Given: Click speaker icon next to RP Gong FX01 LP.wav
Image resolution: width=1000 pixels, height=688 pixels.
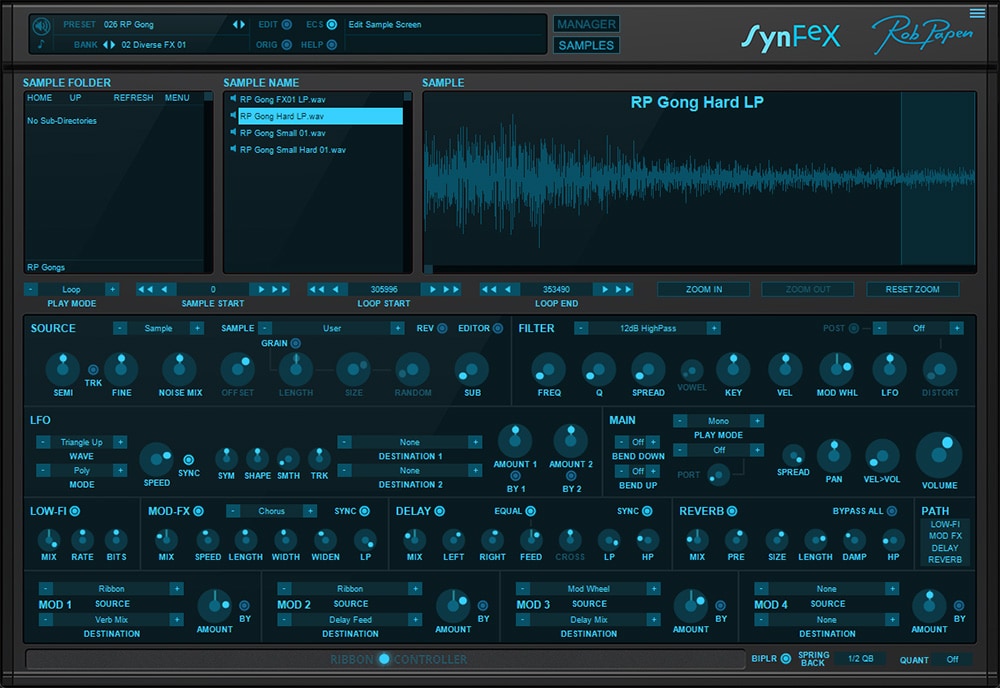Looking at the screenshot, I should point(233,99).
